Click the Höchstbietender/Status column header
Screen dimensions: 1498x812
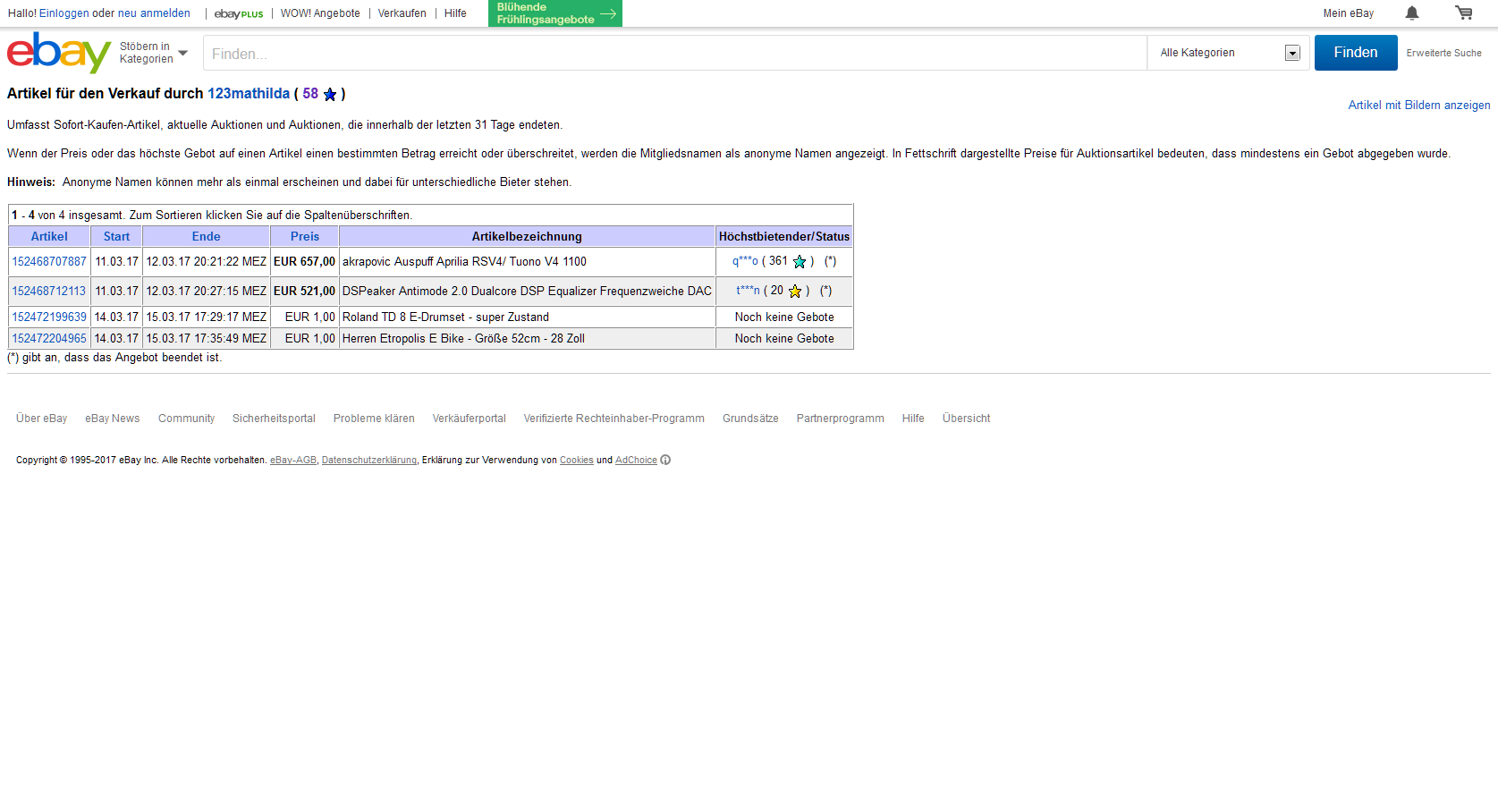click(784, 237)
